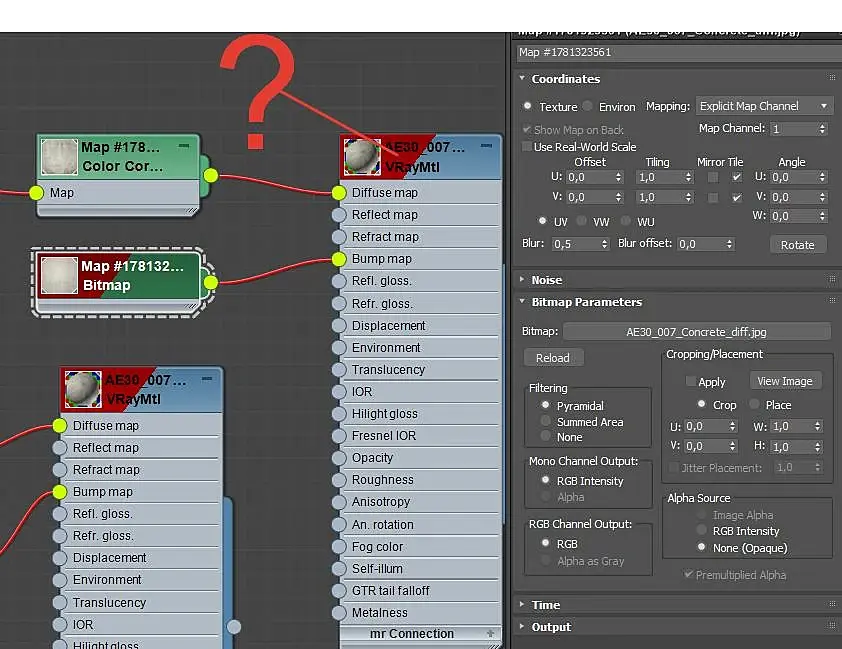Click the upper VRayMtl material sphere preview
The height and width of the screenshot is (649, 842).
(x=362, y=157)
